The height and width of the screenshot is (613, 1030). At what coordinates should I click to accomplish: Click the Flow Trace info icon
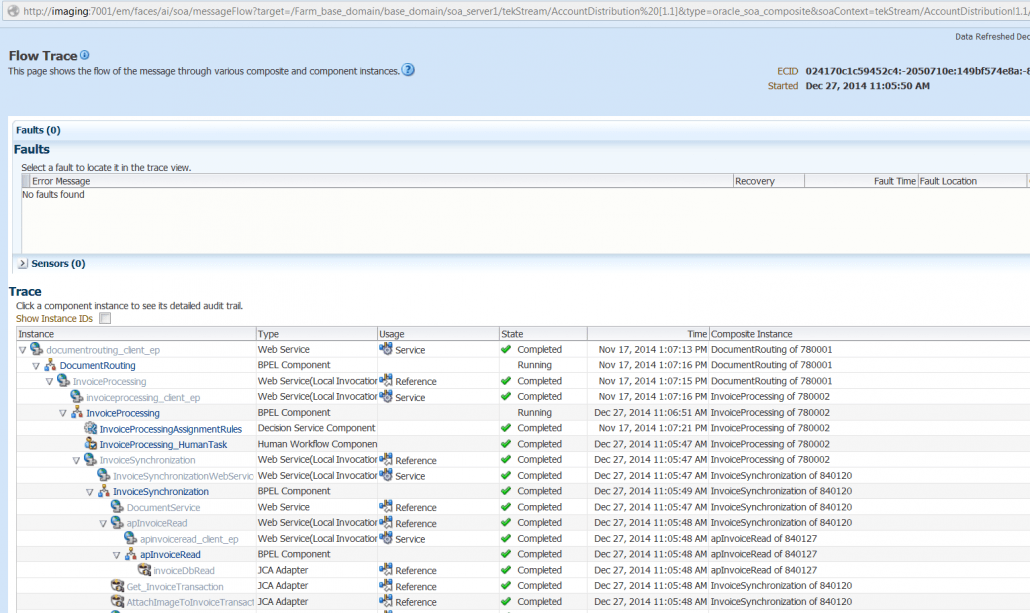pos(85,55)
